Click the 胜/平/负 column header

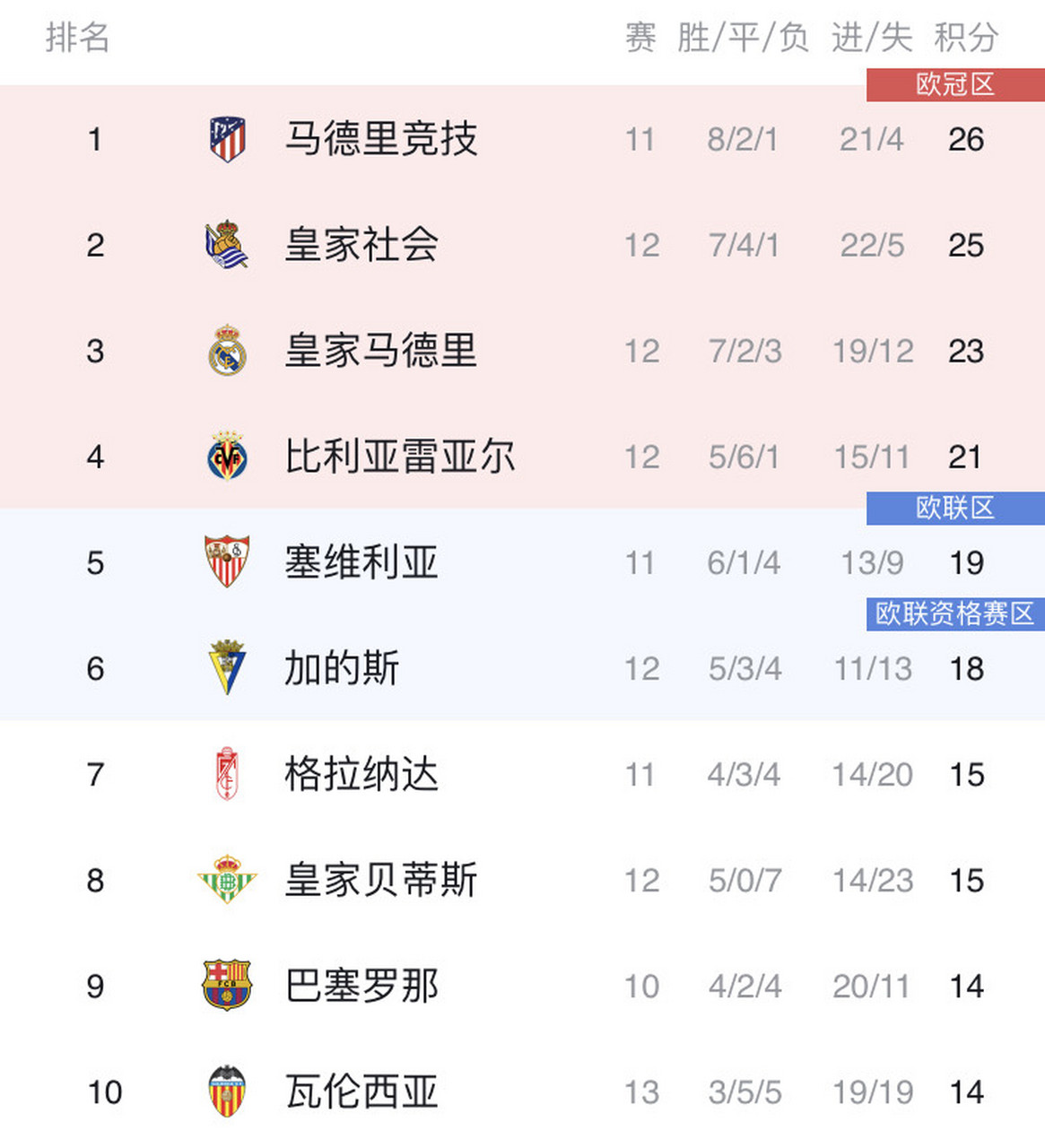point(744,38)
